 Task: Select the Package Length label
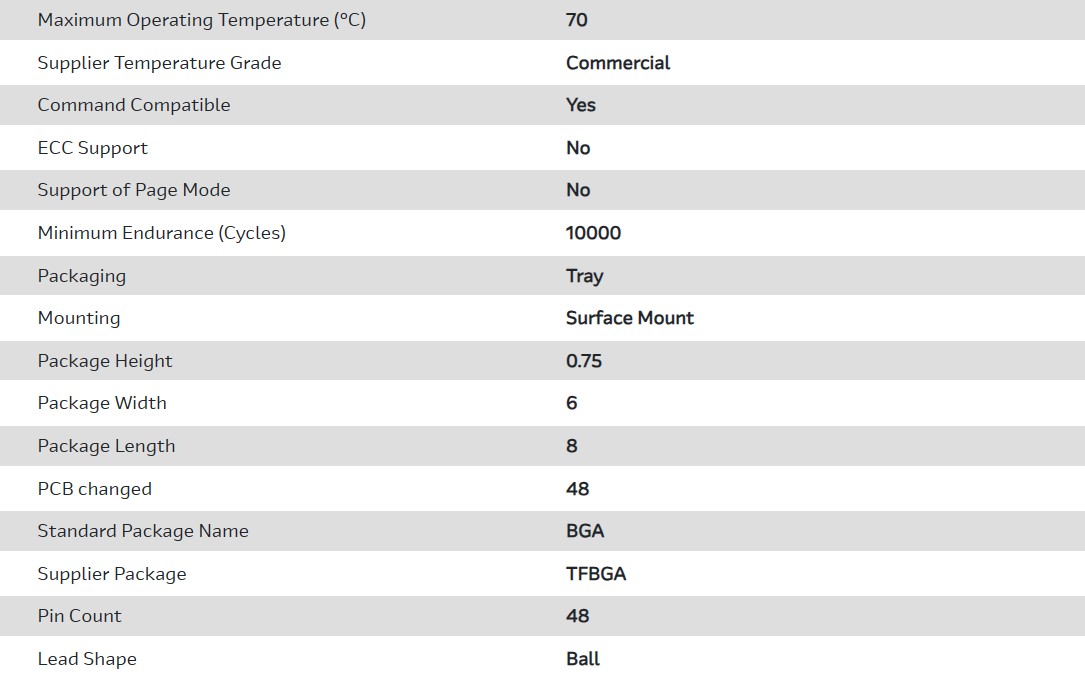106,446
